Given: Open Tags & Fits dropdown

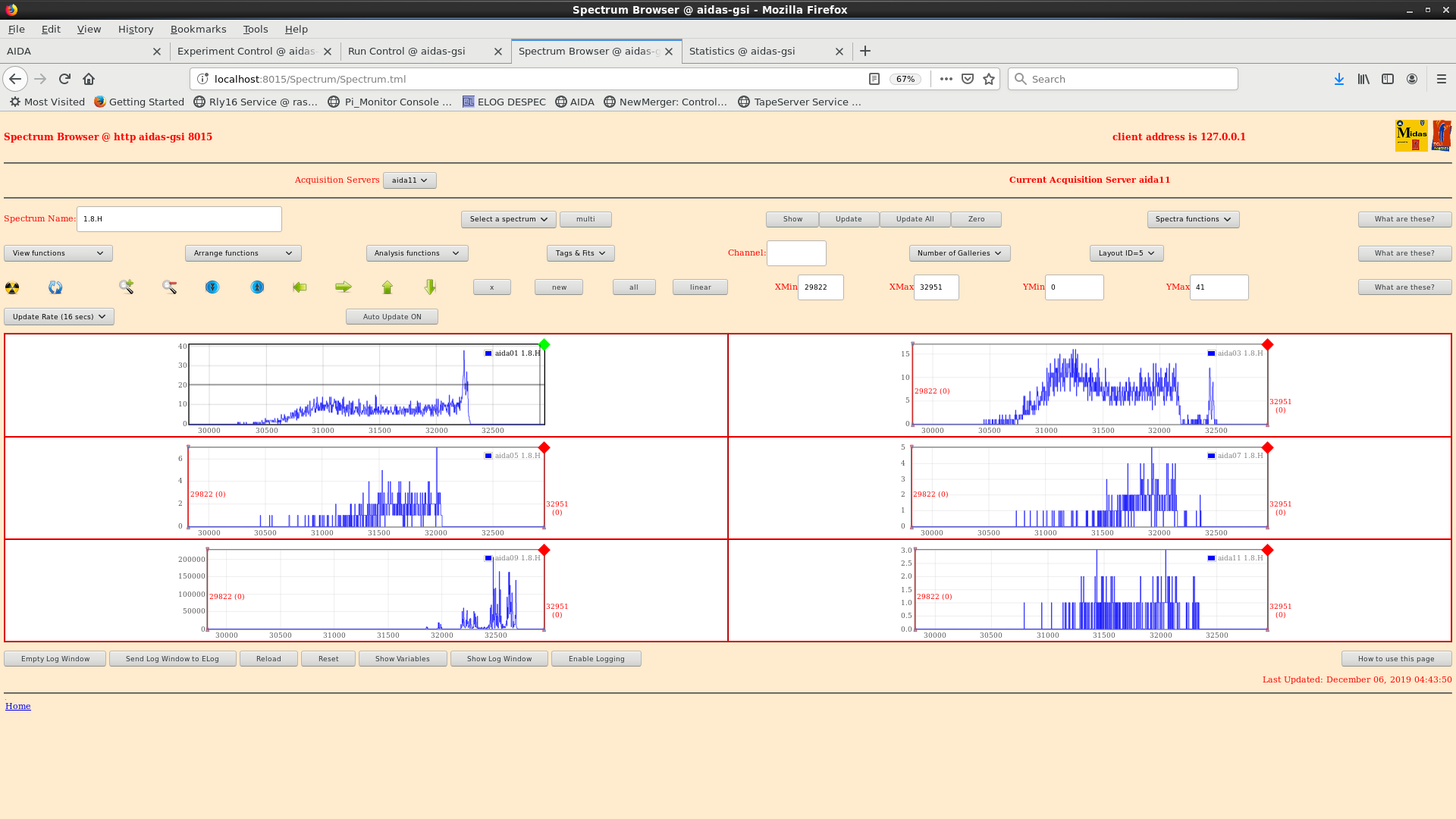Looking at the screenshot, I should pos(580,253).
